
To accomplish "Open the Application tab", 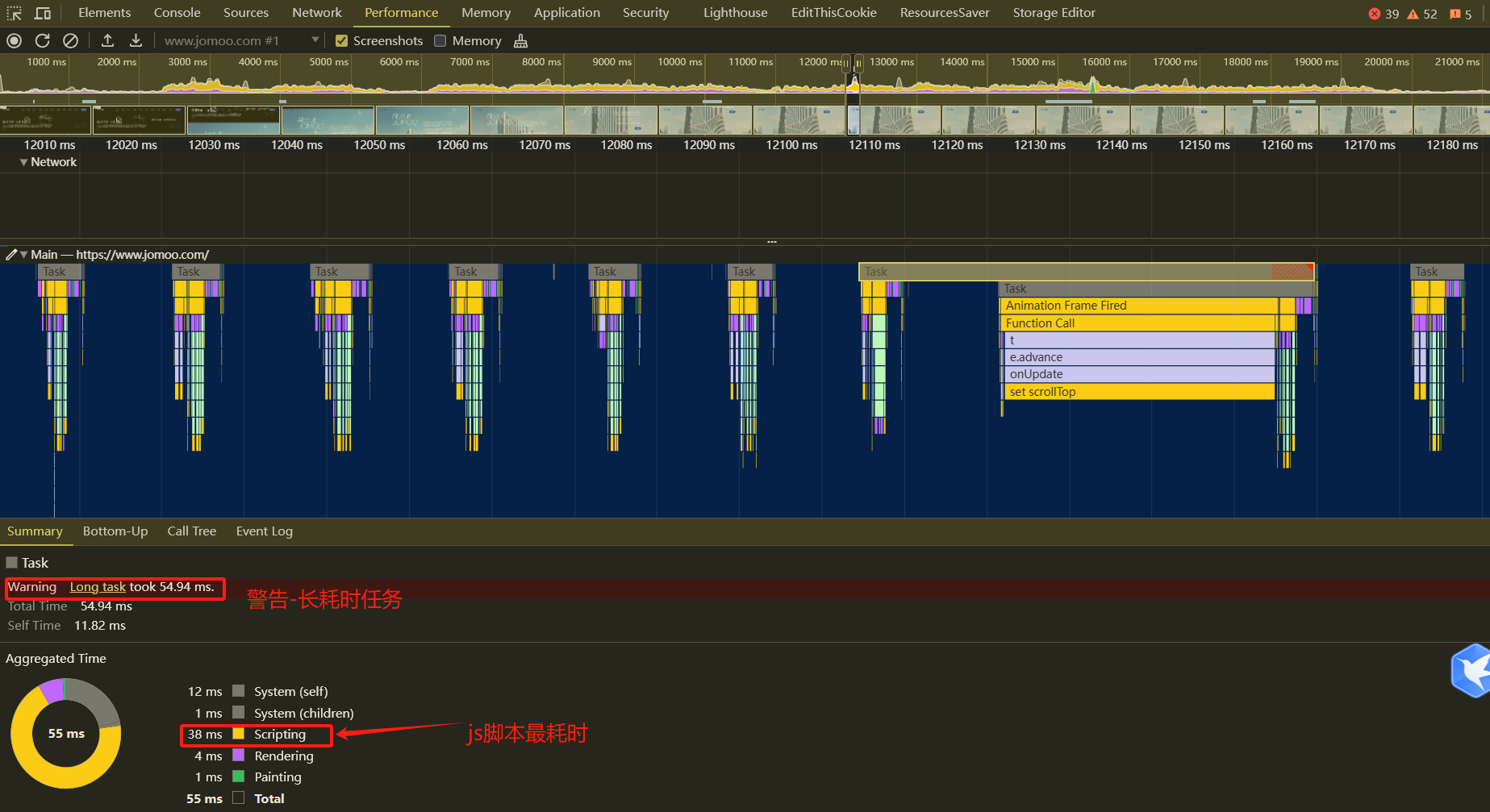I will [567, 13].
